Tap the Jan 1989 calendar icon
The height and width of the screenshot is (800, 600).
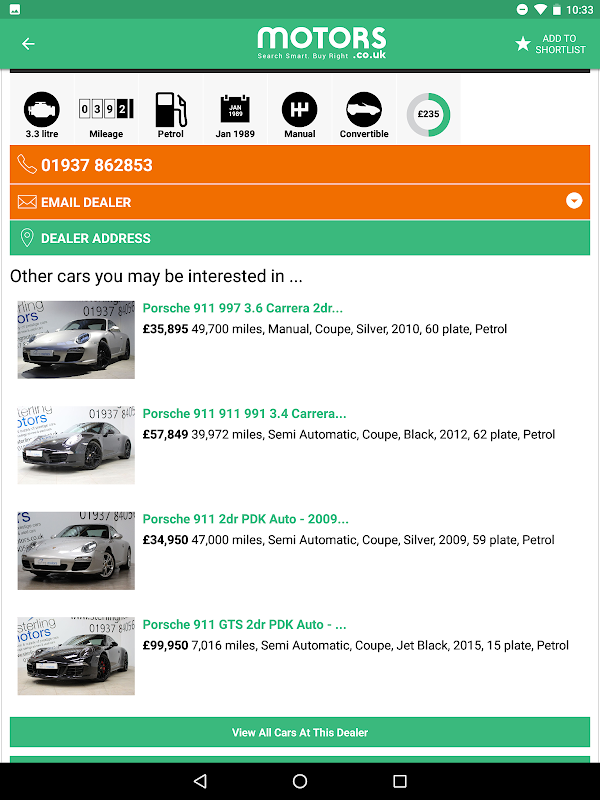(235, 109)
